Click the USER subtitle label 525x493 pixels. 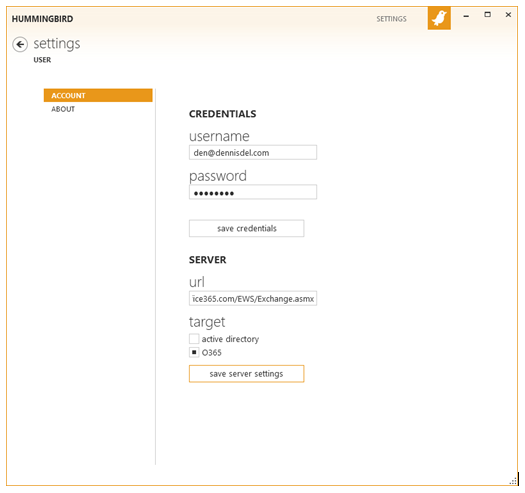click(42, 60)
